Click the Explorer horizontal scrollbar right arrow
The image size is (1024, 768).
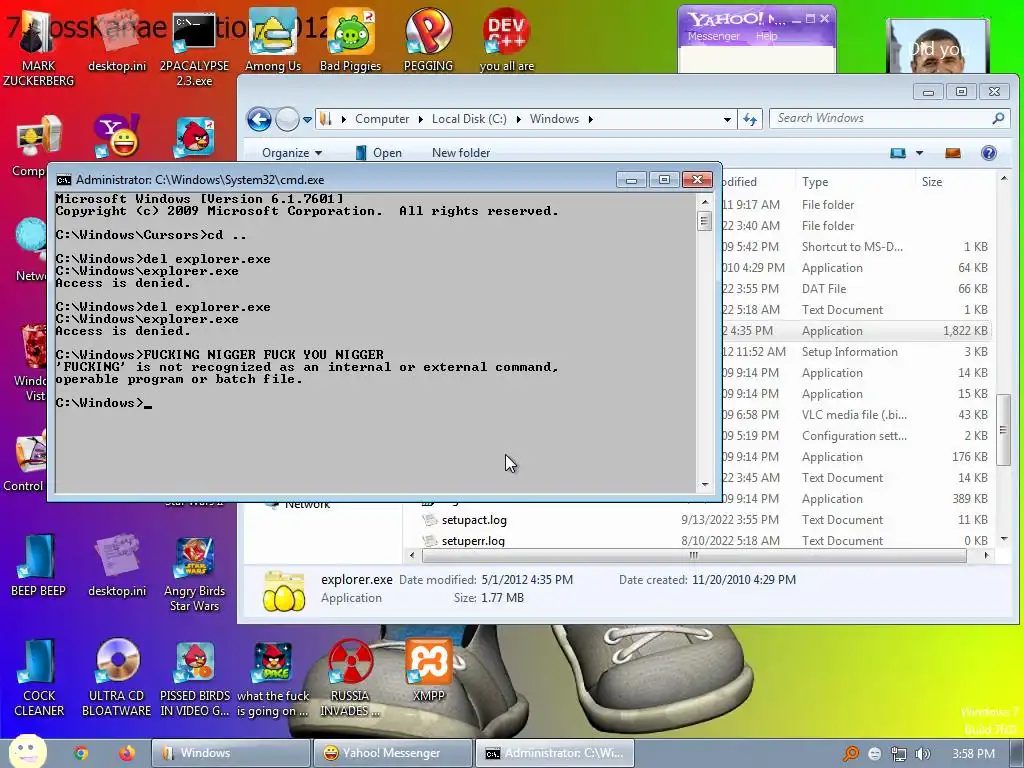coord(986,556)
